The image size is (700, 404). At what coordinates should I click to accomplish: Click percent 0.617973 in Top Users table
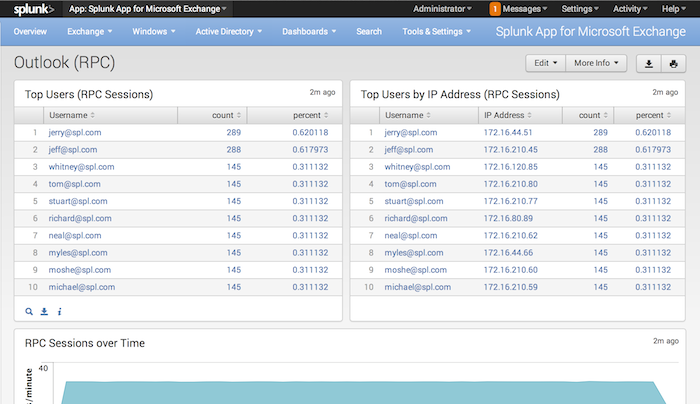[x=310, y=150]
